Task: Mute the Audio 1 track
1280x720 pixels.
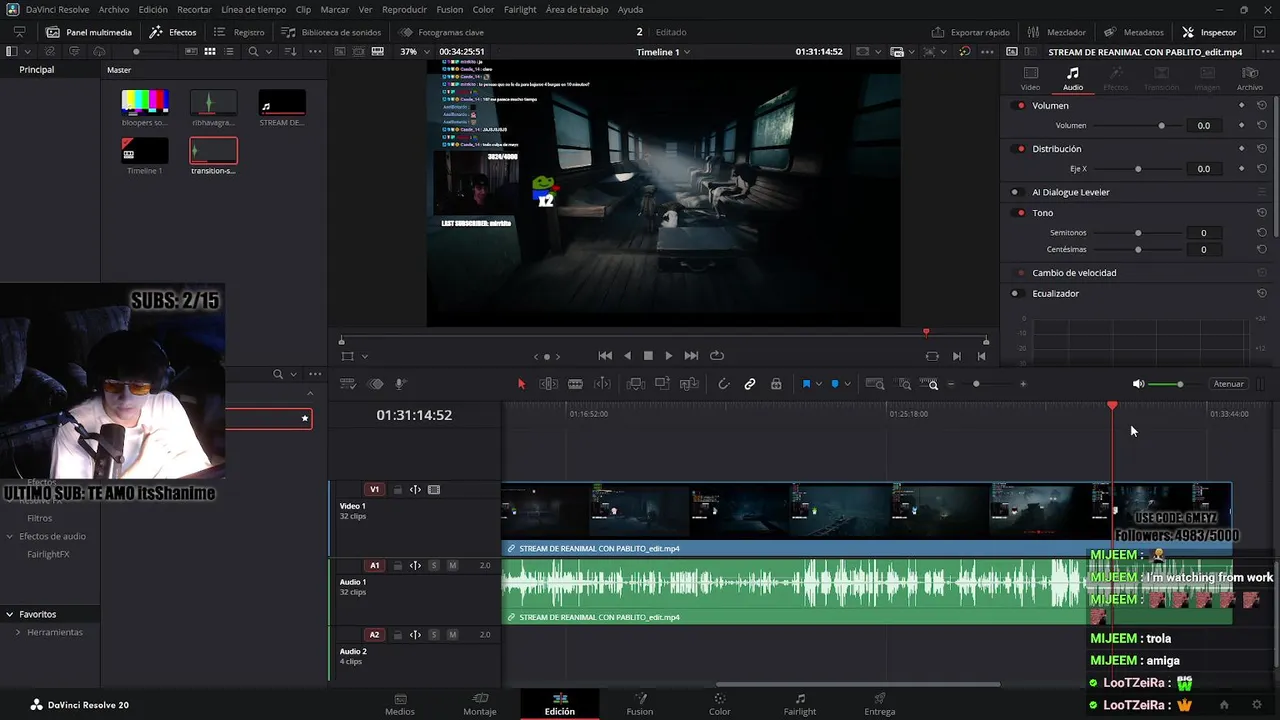Action: [x=452, y=566]
